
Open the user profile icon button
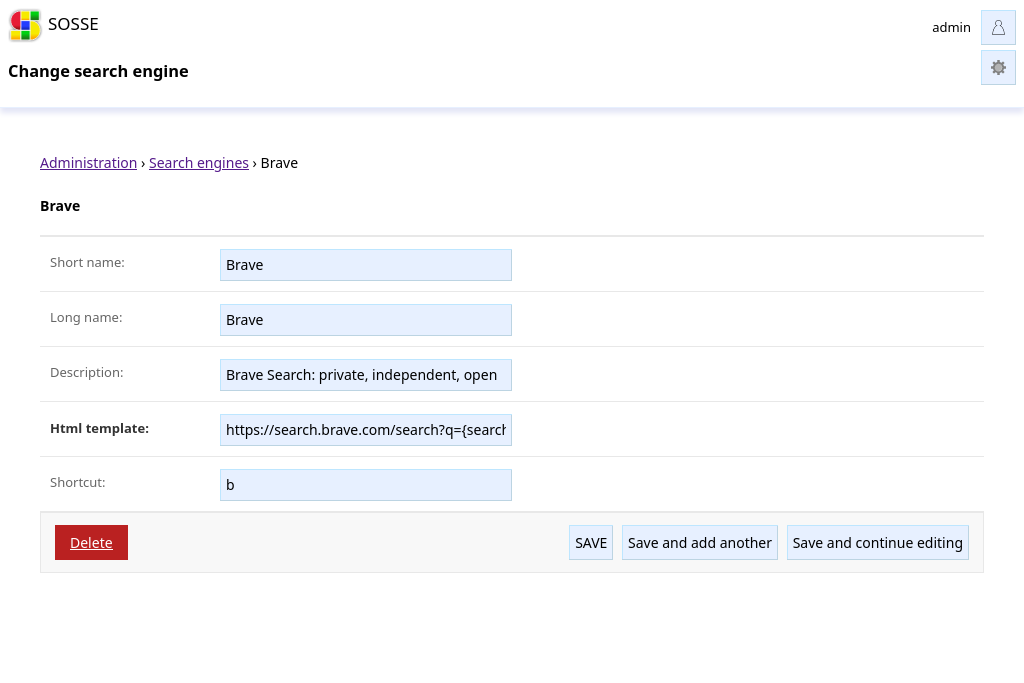998,27
